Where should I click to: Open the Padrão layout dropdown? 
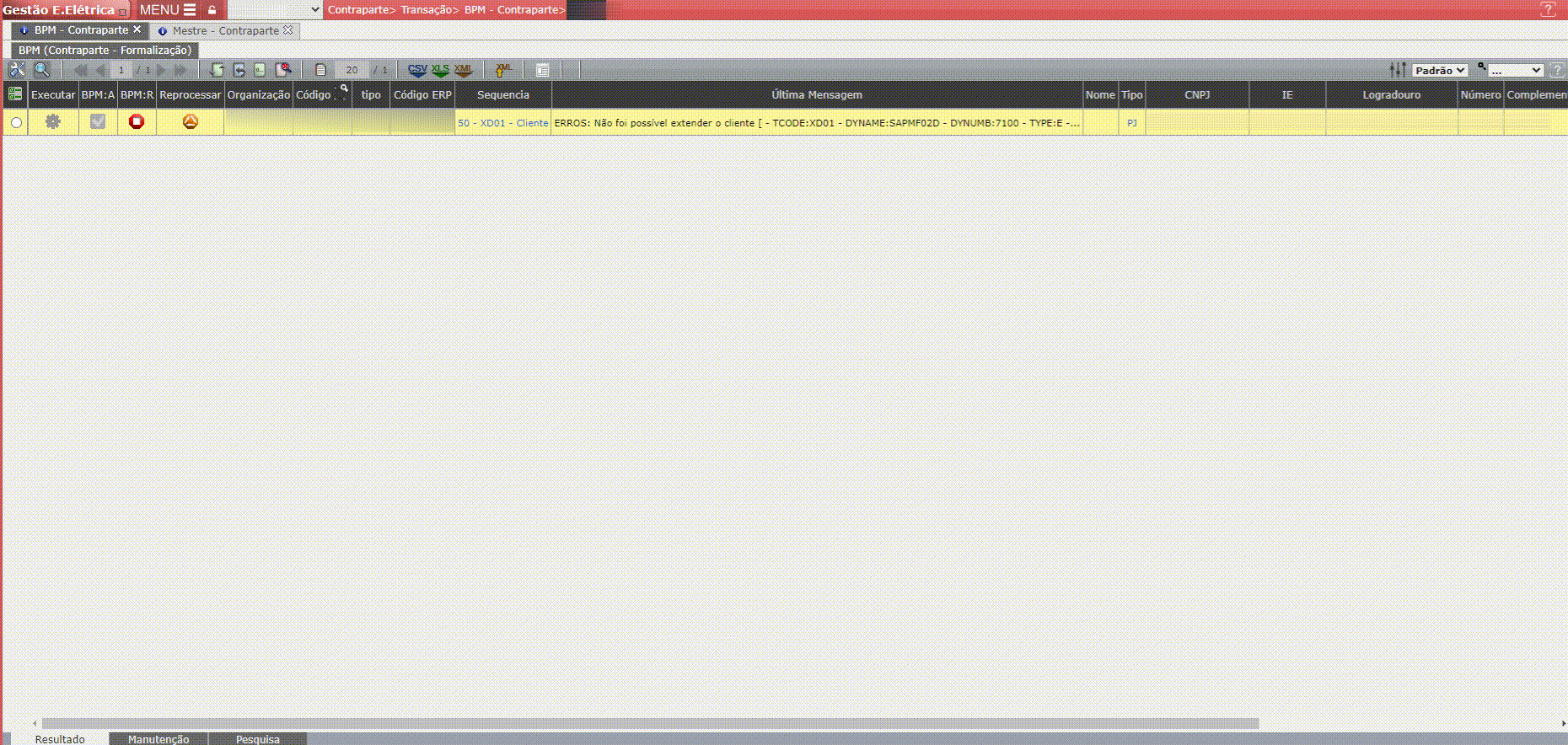(1440, 71)
